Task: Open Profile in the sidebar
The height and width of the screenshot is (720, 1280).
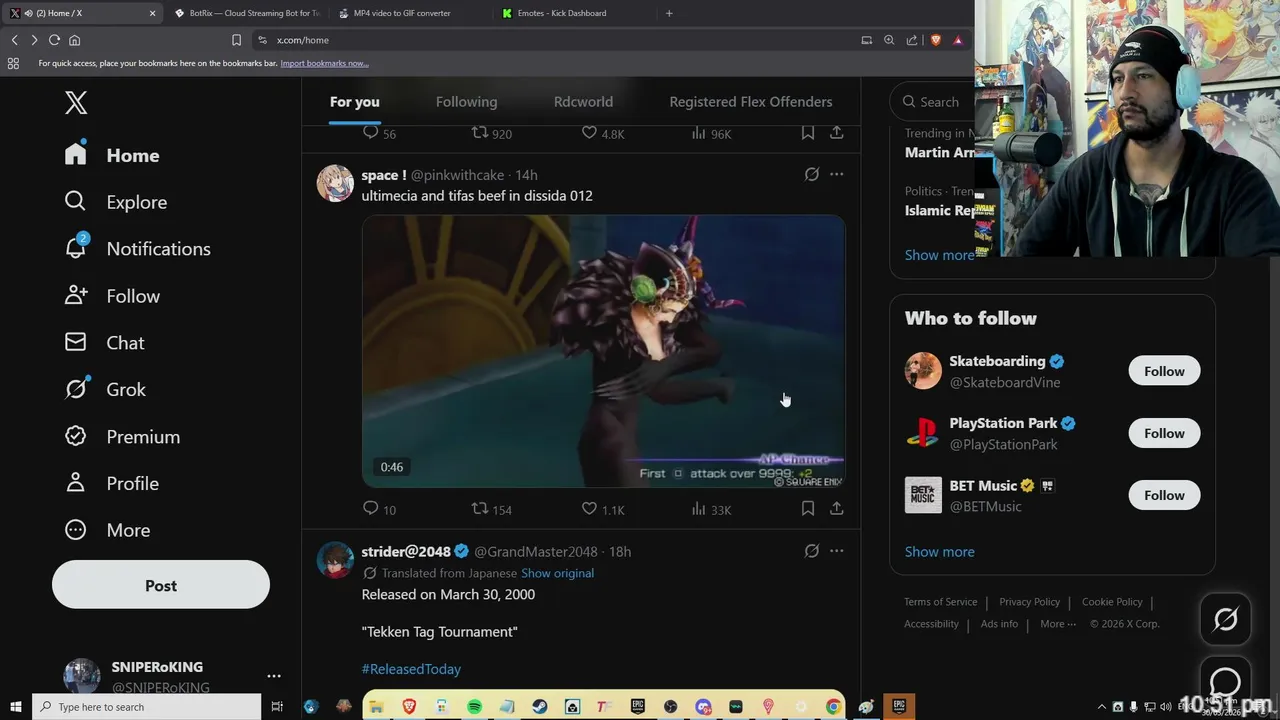Action: click(112, 483)
